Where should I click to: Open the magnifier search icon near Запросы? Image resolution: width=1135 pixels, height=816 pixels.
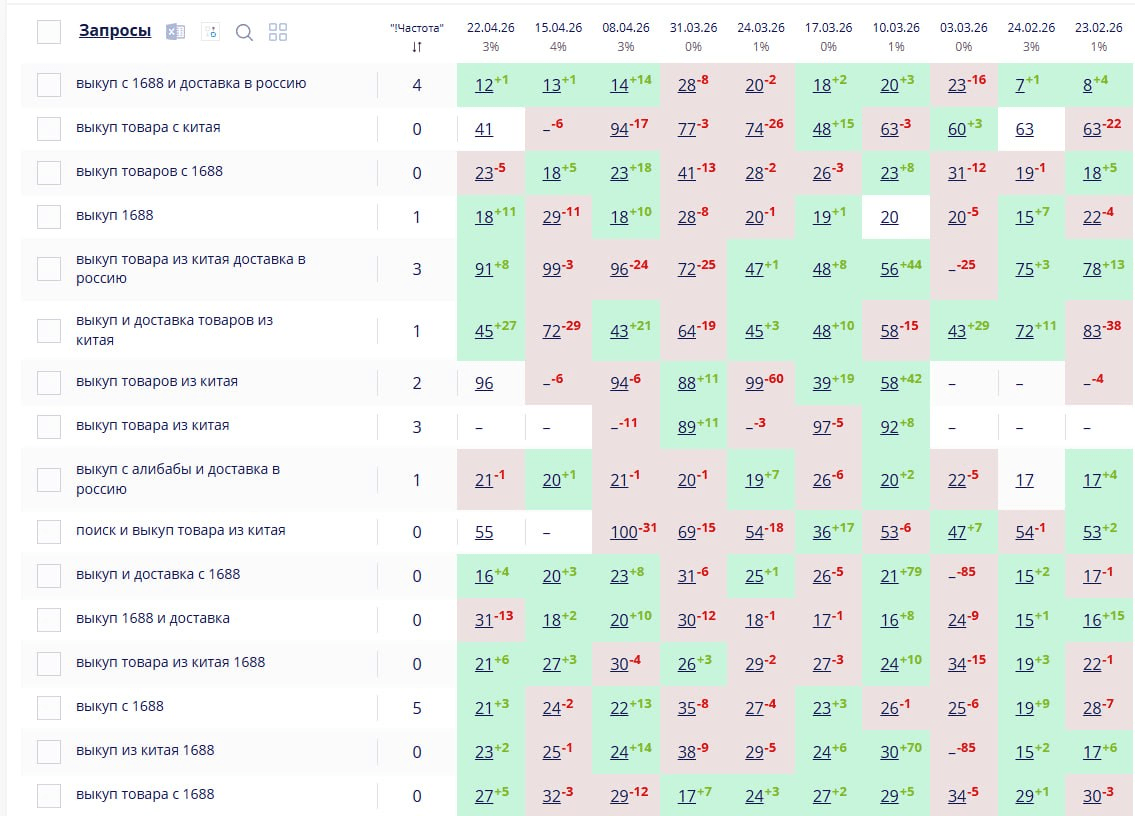(245, 33)
